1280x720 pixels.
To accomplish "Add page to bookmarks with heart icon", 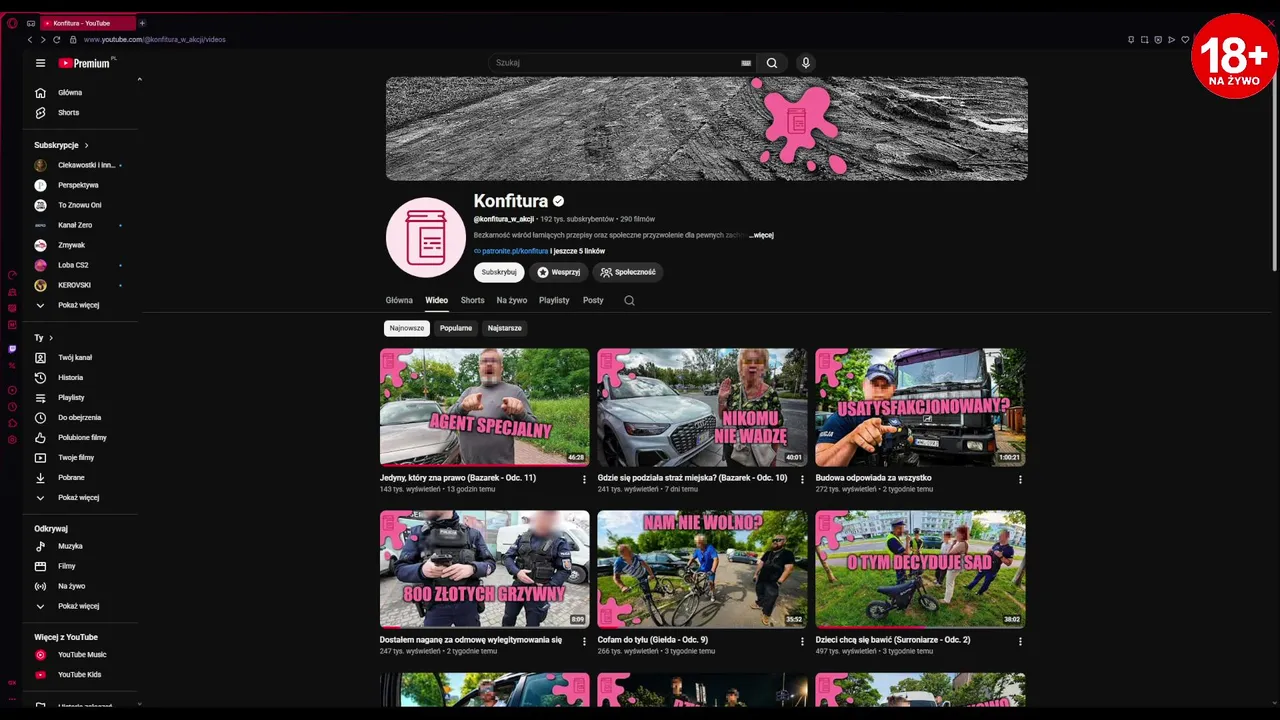I will pos(1185,40).
